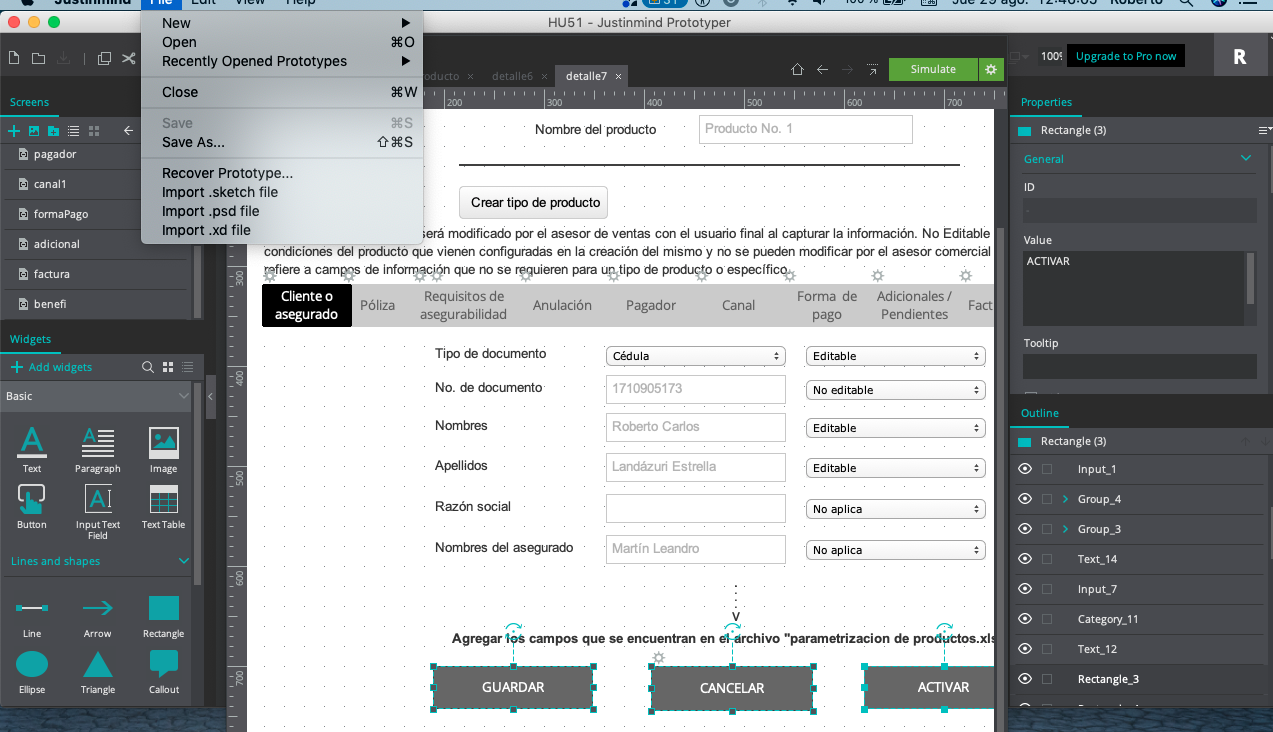The image size is (1273, 732).
Task: Hide Input_1 layer using eye icon
Action: click(1024, 469)
